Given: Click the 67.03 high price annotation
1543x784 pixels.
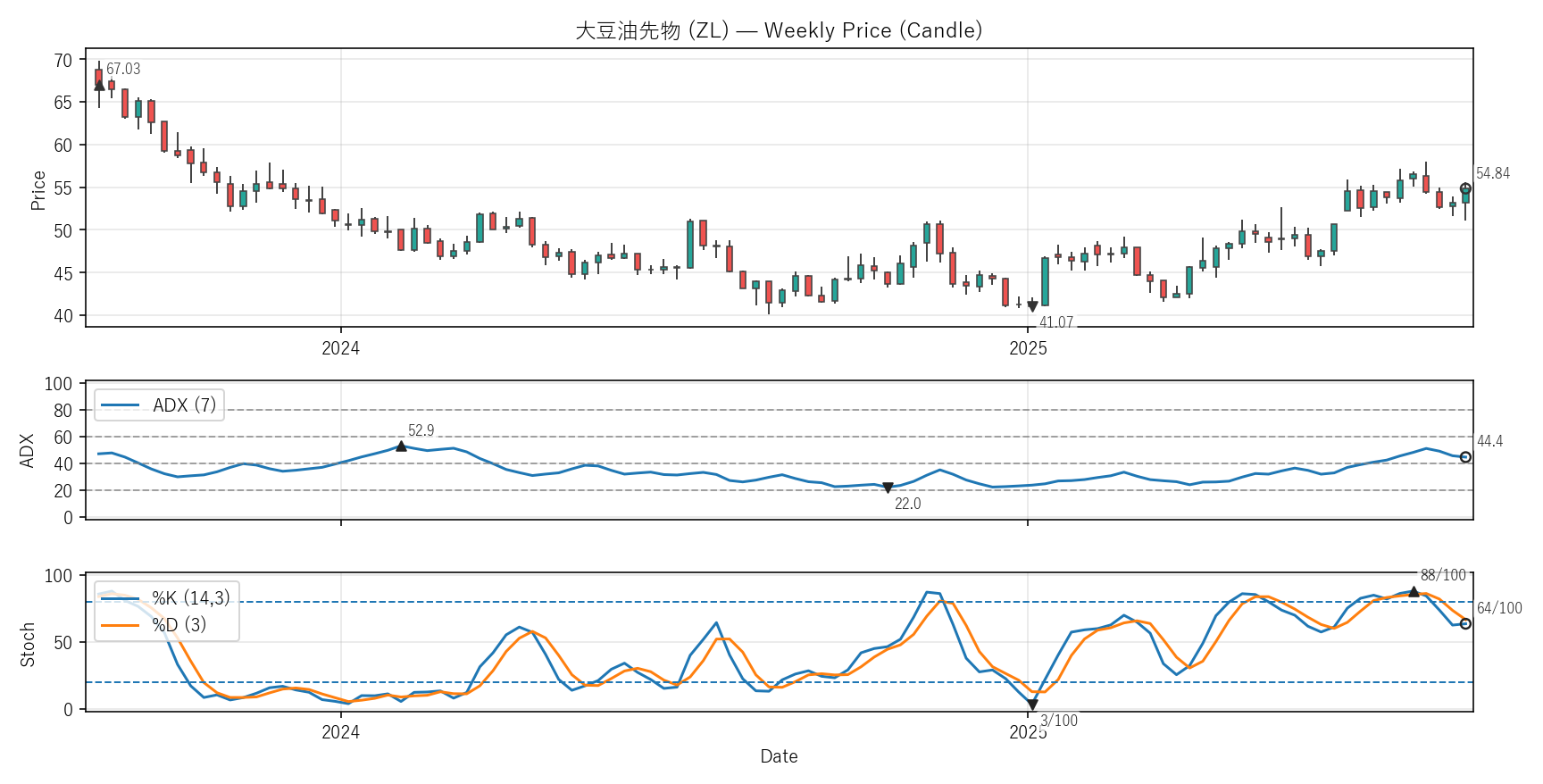Looking at the screenshot, I should coord(123,69).
